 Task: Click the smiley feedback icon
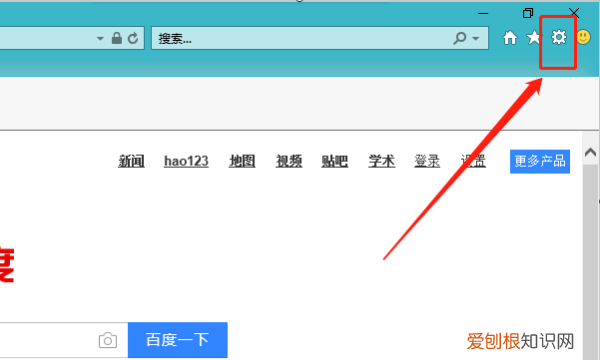tap(584, 37)
